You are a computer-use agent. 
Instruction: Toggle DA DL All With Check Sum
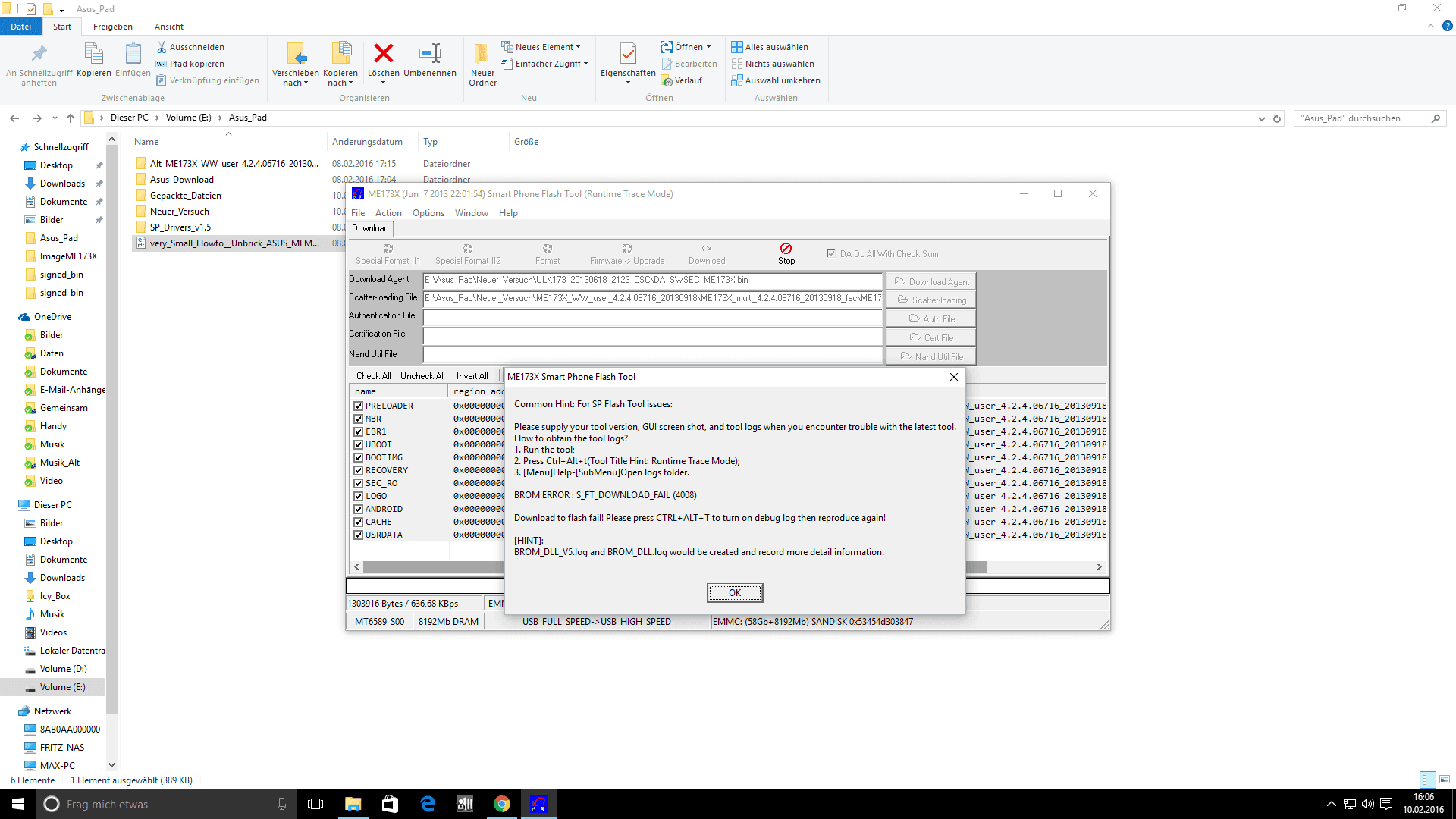(x=831, y=253)
